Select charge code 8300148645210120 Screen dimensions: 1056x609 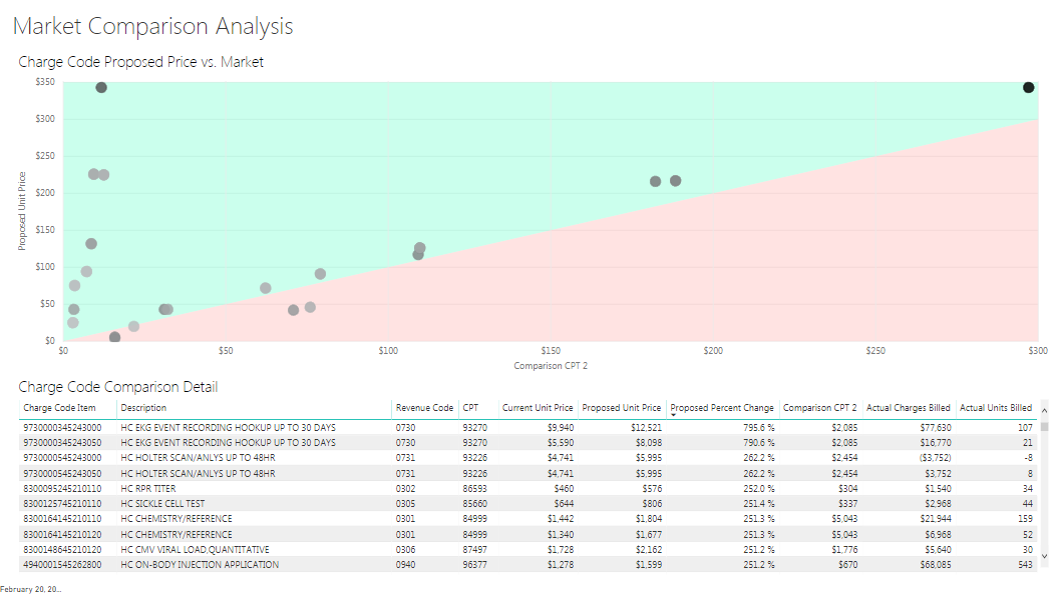[62, 550]
